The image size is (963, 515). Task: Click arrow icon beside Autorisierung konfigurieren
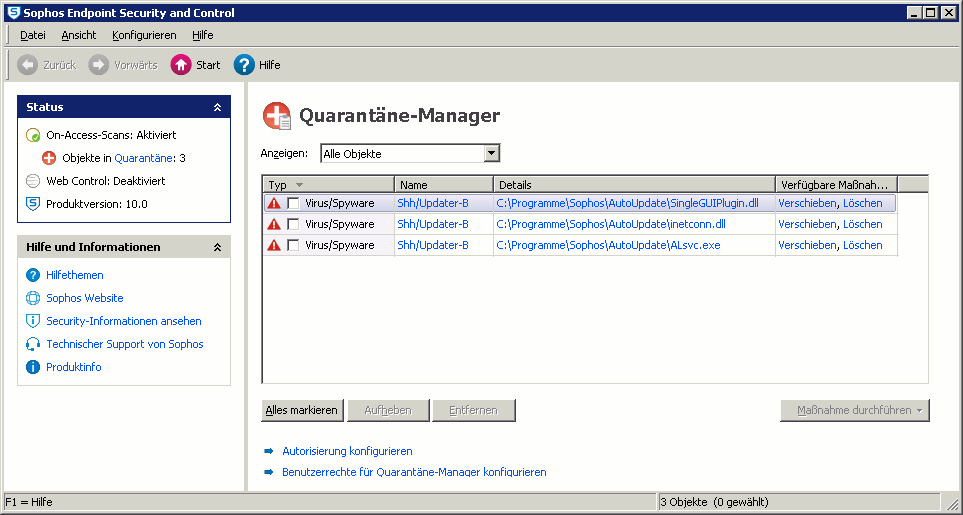click(268, 451)
